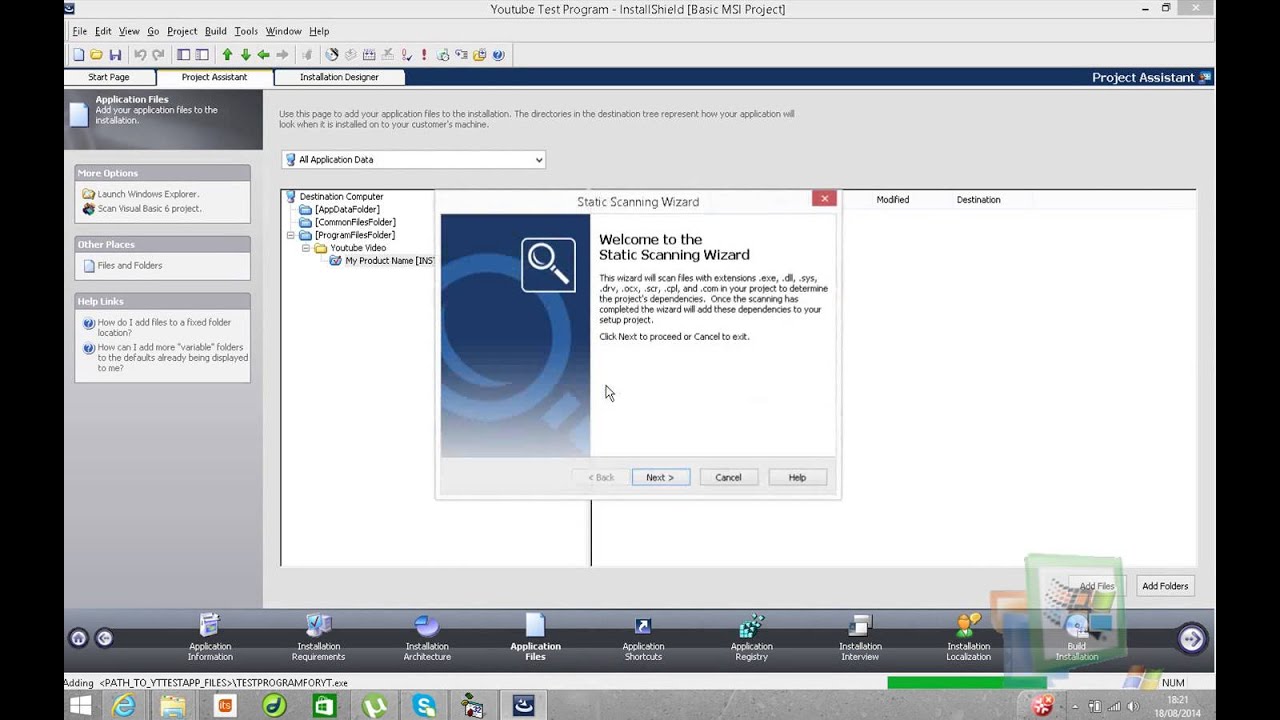Open the File menu
This screenshot has height=720, width=1280.
(x=80, y=31)
